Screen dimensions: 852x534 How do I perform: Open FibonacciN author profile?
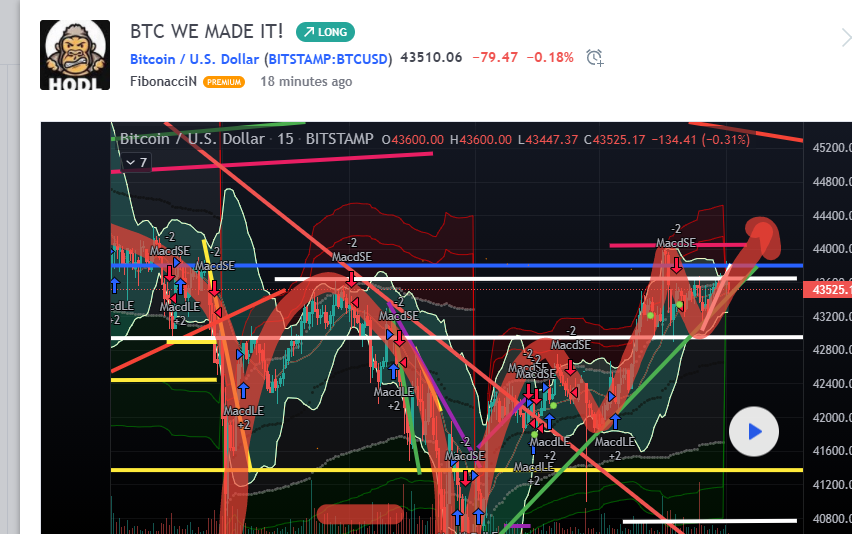(163, 82)
